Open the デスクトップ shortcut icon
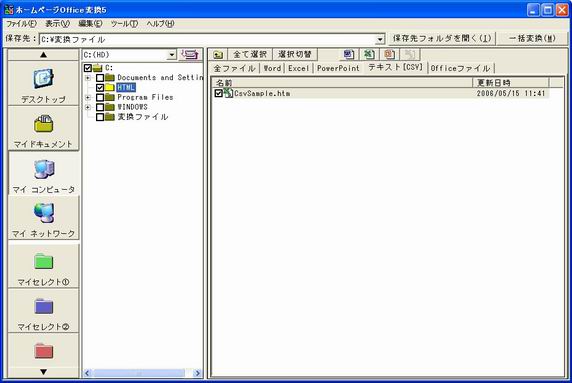 pyautogui.click(x=43, y=78)
